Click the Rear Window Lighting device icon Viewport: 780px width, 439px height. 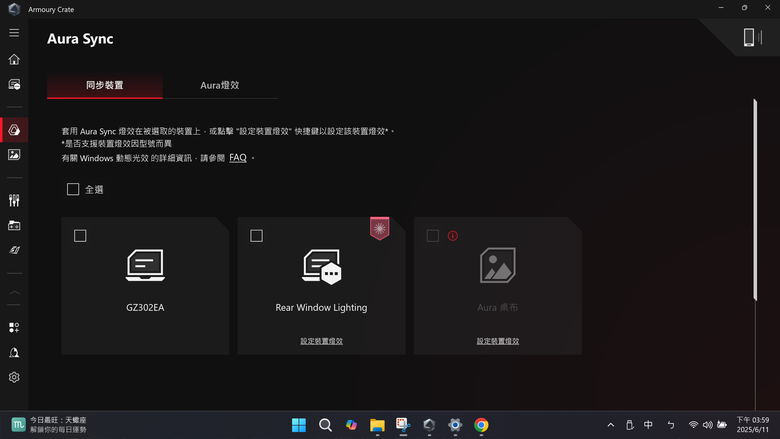[321, 266]
